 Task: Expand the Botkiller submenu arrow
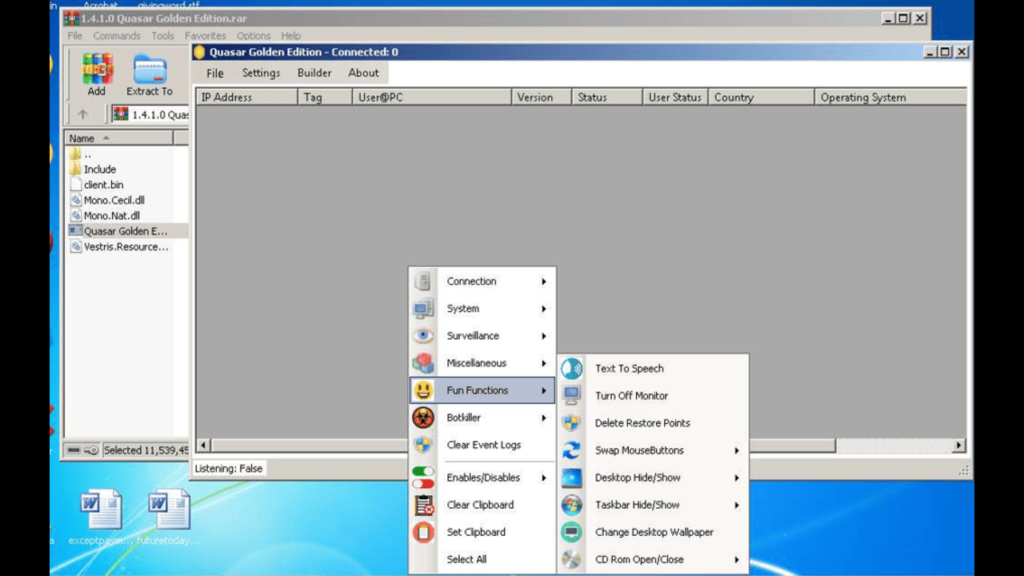point(543,418)
